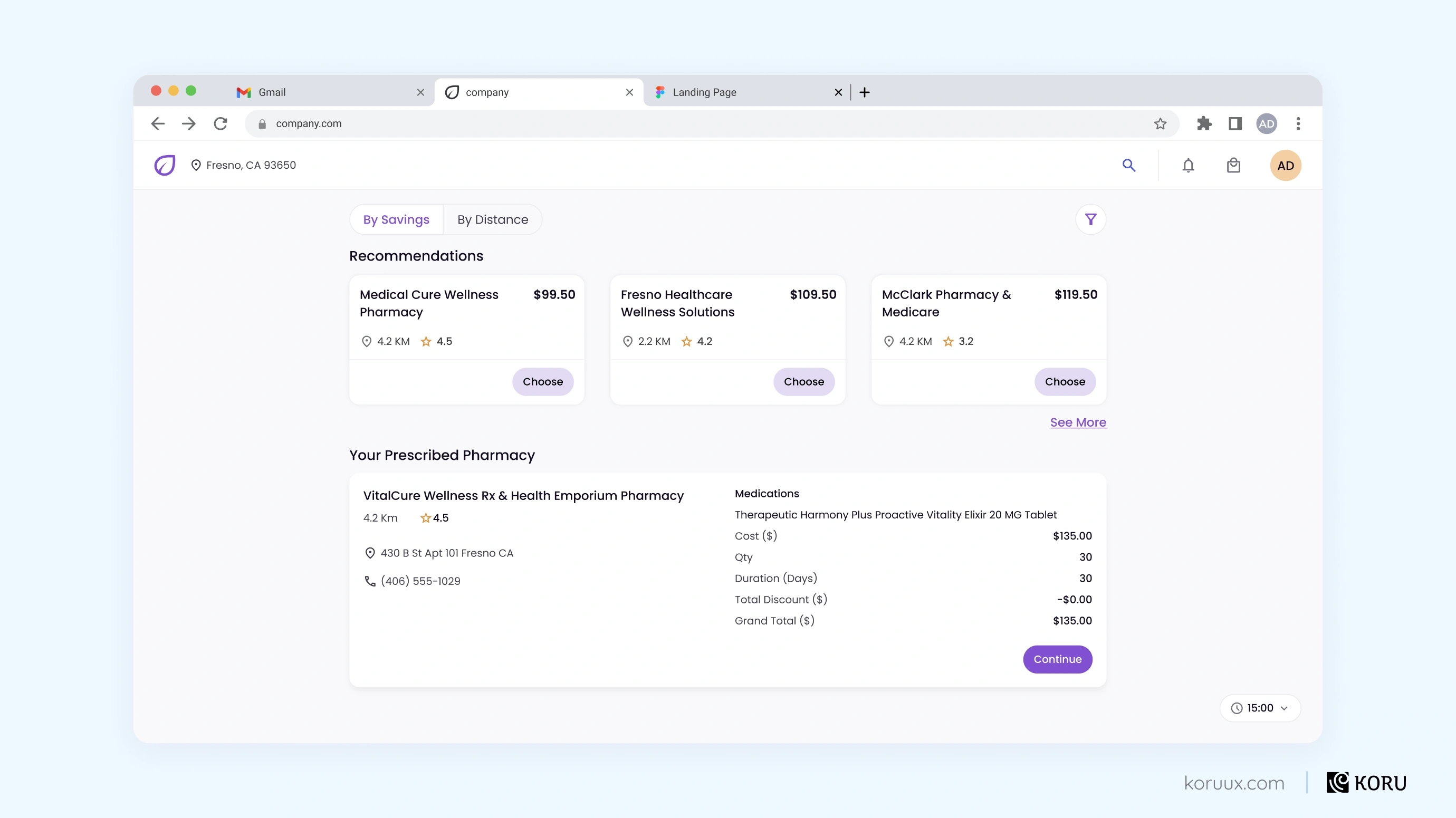Viewport: 1456px width, 818px height.
Task: Open search with the magnifier icon
Action: click(x=1129, y=165)
